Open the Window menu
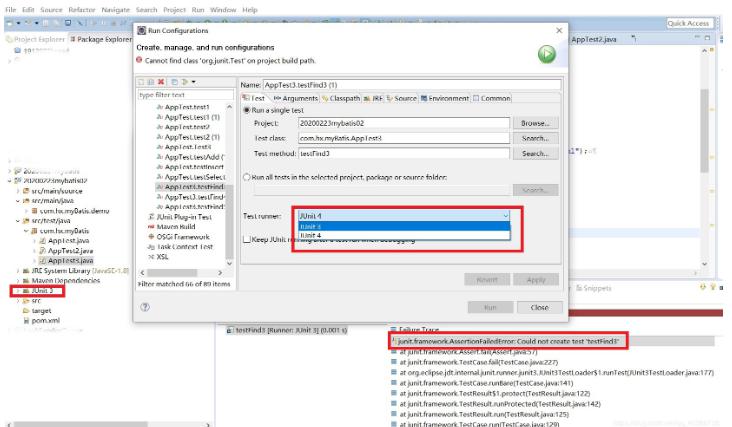 223,9
